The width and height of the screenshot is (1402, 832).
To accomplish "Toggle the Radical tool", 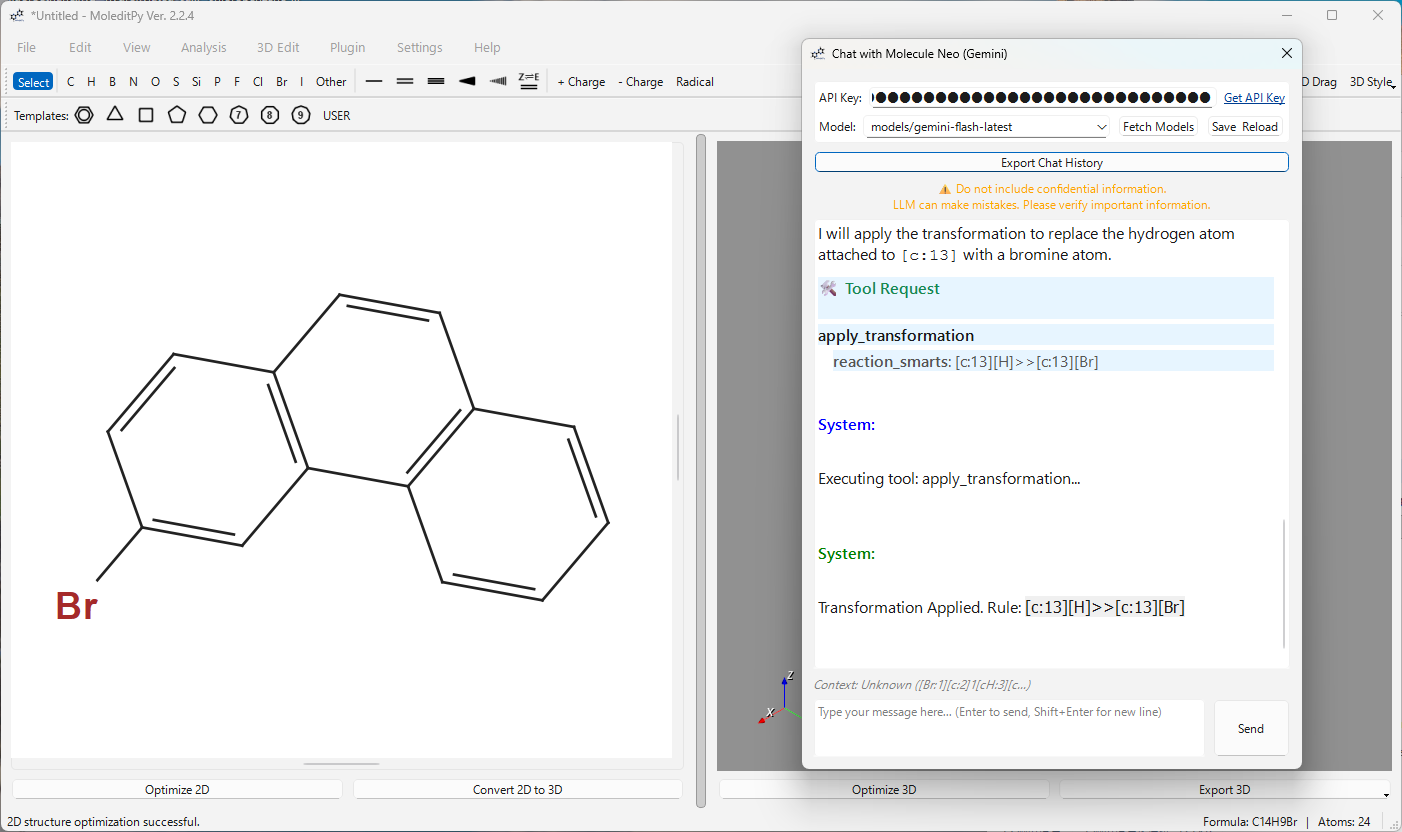I will (x=695, y=82).
